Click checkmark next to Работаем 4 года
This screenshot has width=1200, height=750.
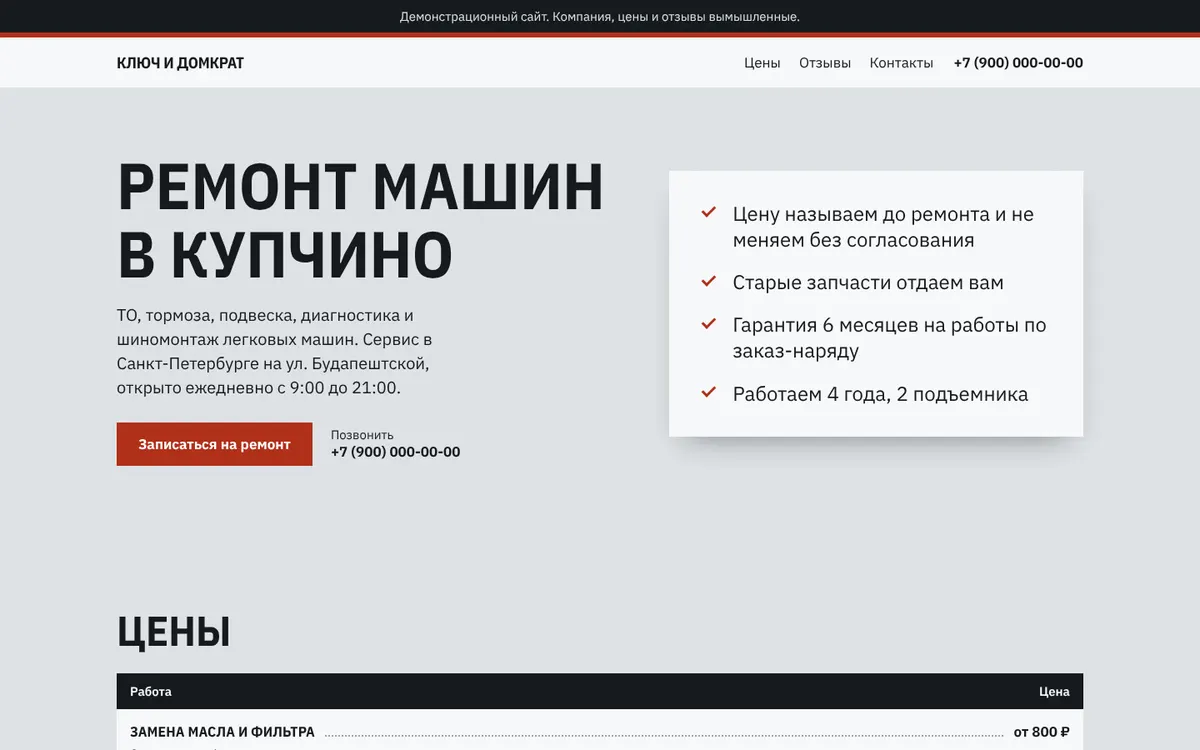[709, 393]
